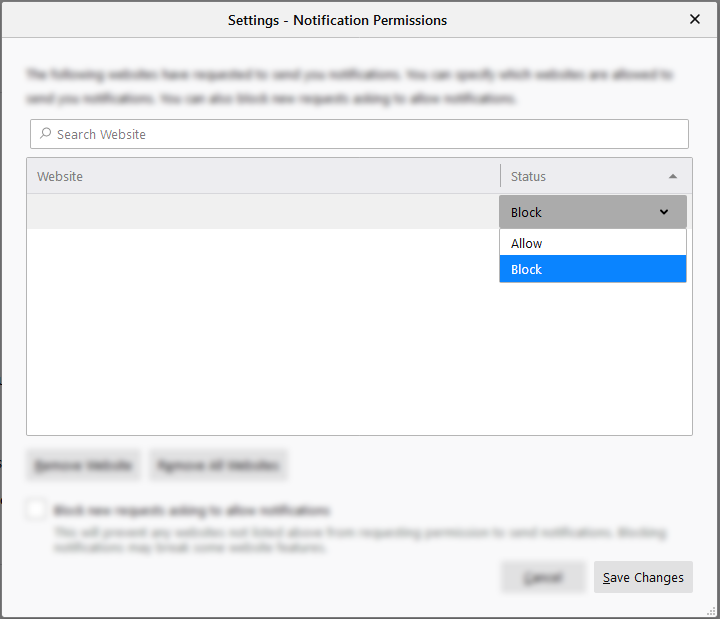Open the Block status dropdown

coord(592,212)
